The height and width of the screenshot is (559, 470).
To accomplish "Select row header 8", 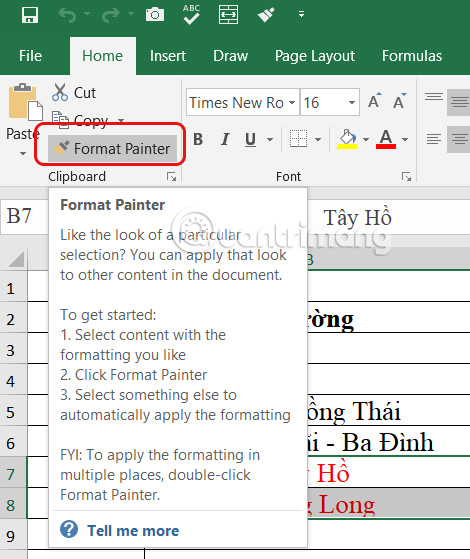I will click(x=13, y=504).
